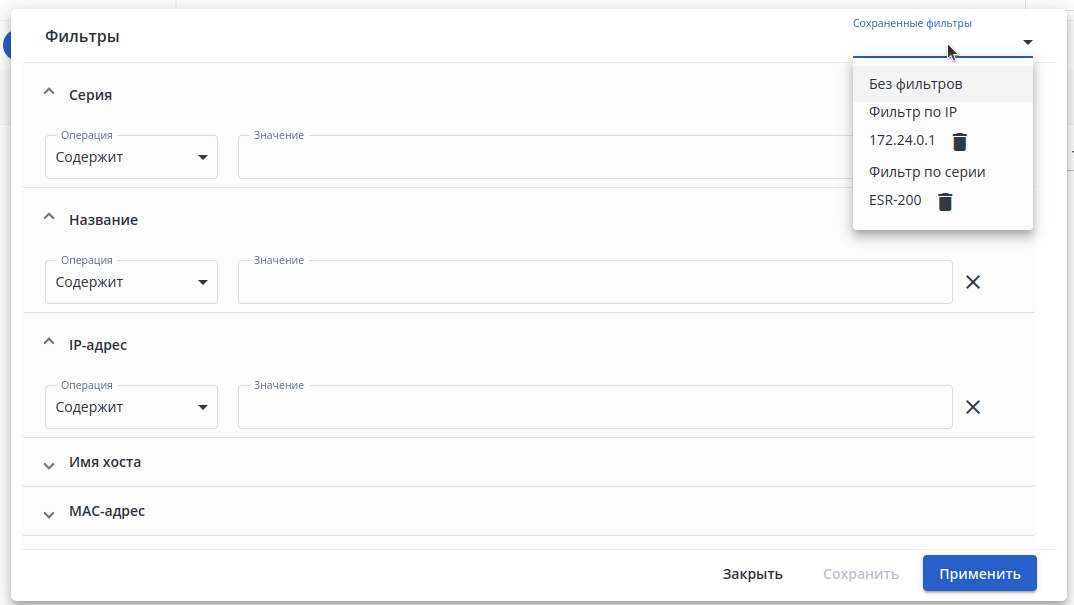Select Без фильтров option
The width and height of the screenshot is (1074, 605).
916,84
